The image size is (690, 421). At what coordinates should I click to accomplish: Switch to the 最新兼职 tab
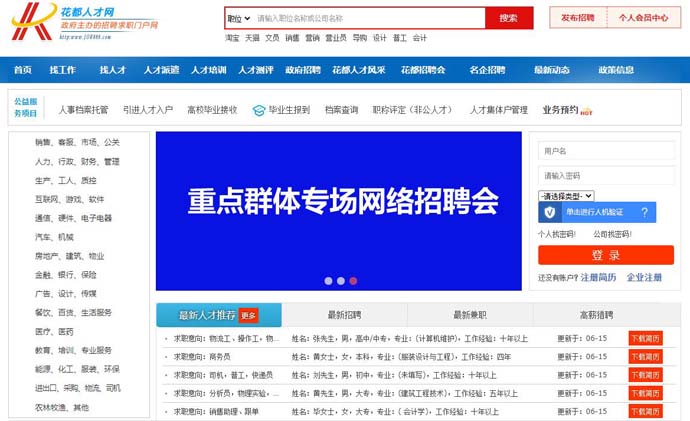[470, 315]
